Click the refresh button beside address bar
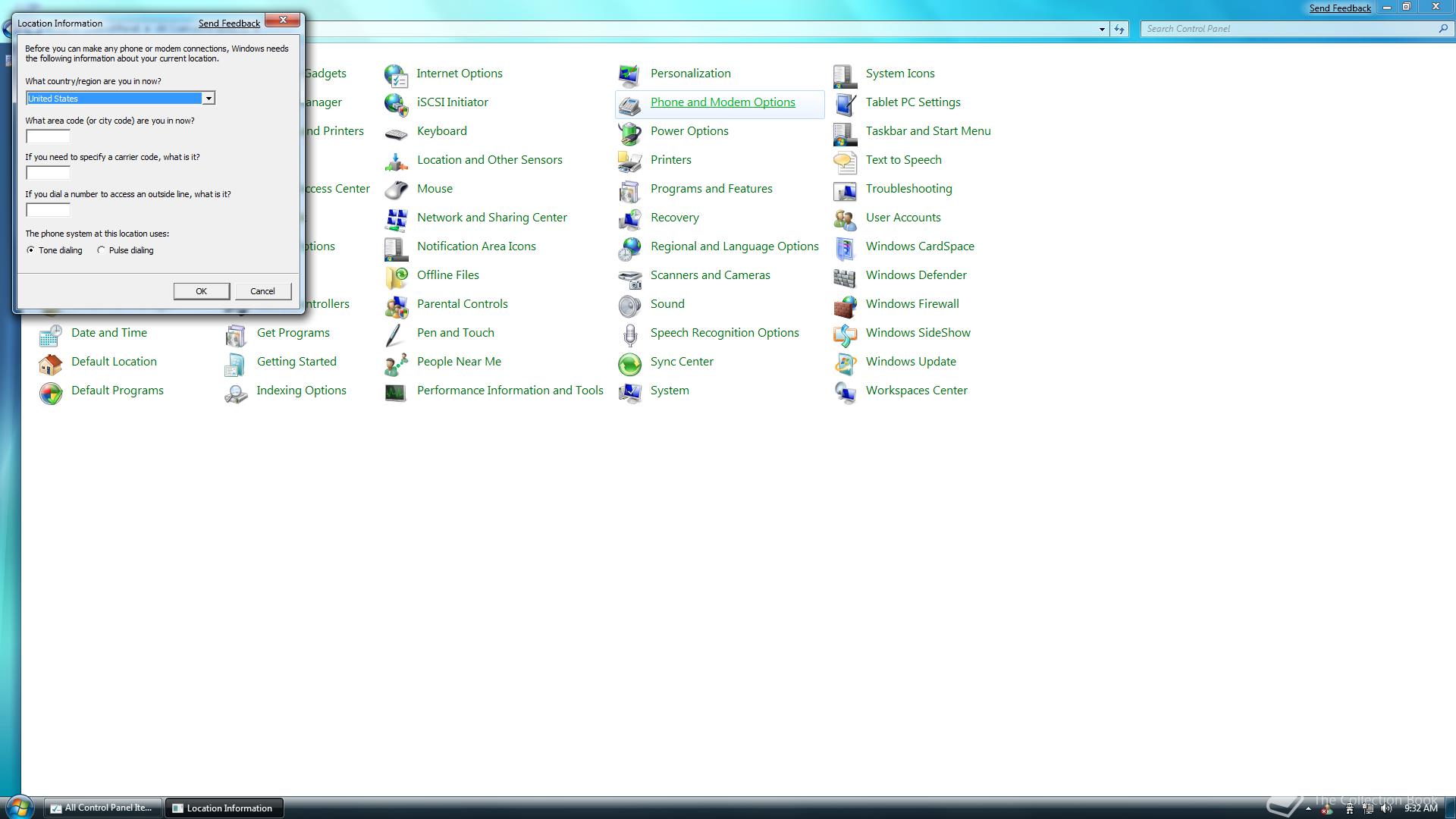 tap(1119, 29)
